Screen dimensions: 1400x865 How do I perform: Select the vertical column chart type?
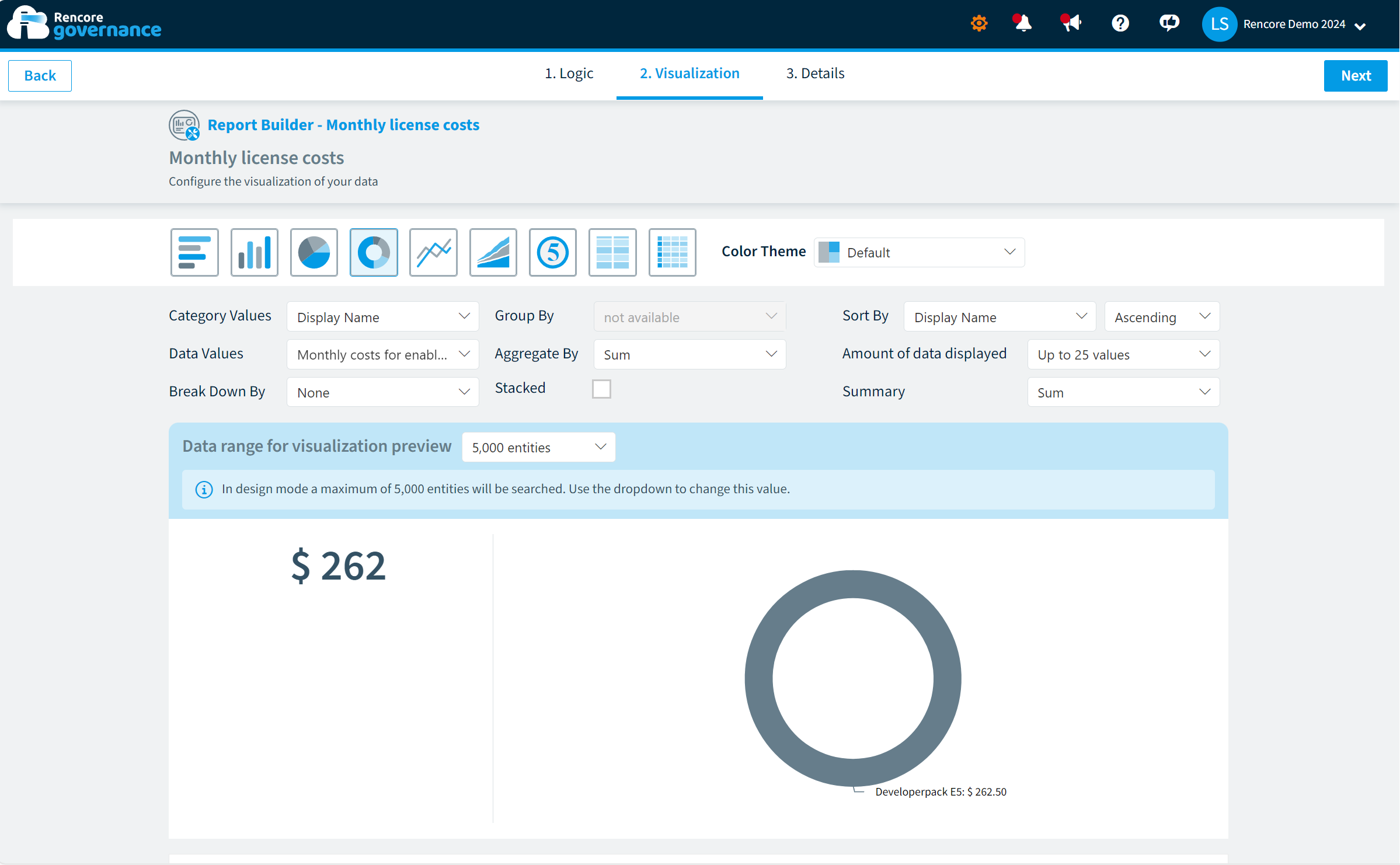coord(255,252)
